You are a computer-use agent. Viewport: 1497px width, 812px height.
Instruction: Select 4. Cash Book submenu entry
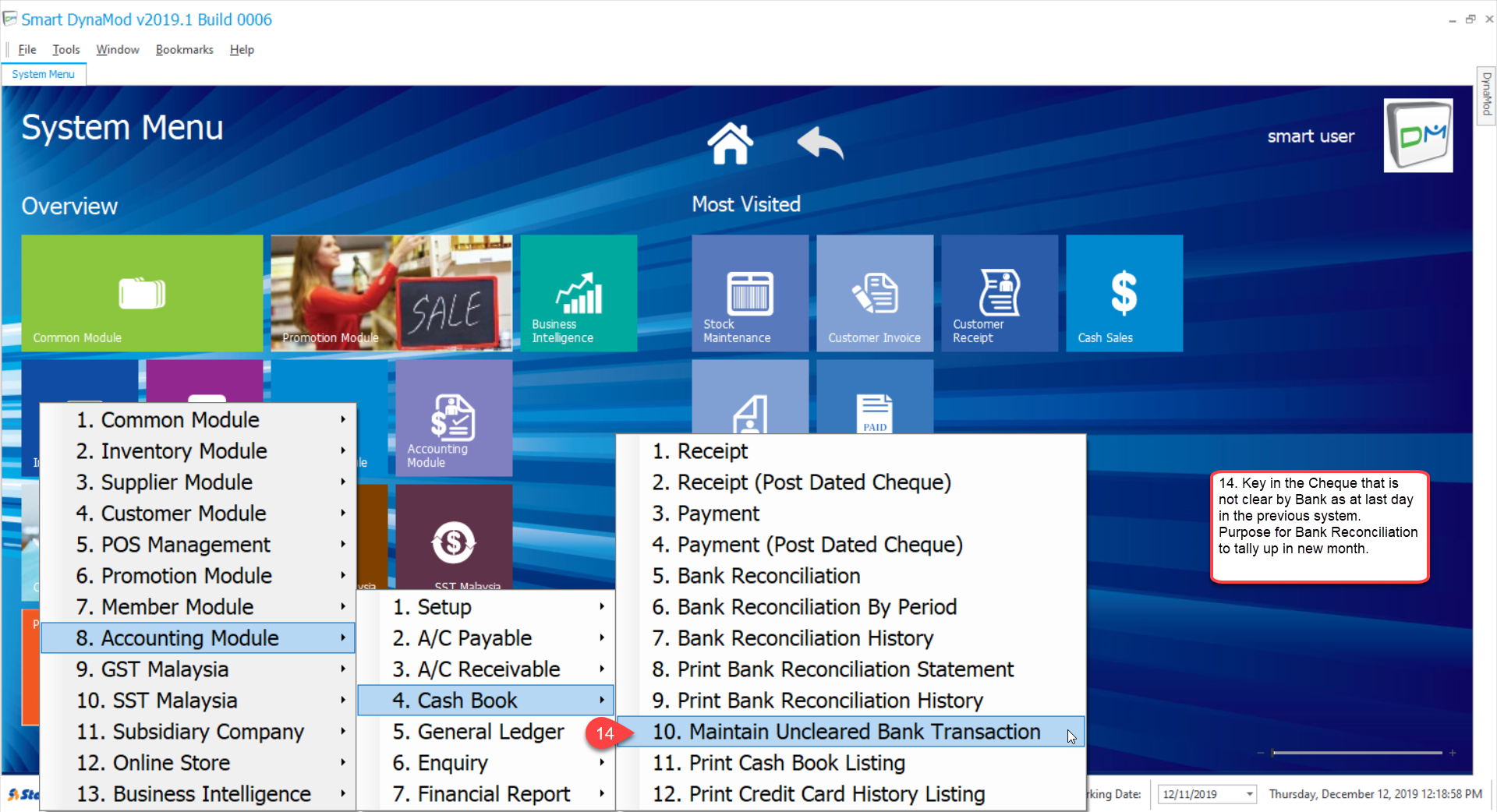click(x=486, y=700)
